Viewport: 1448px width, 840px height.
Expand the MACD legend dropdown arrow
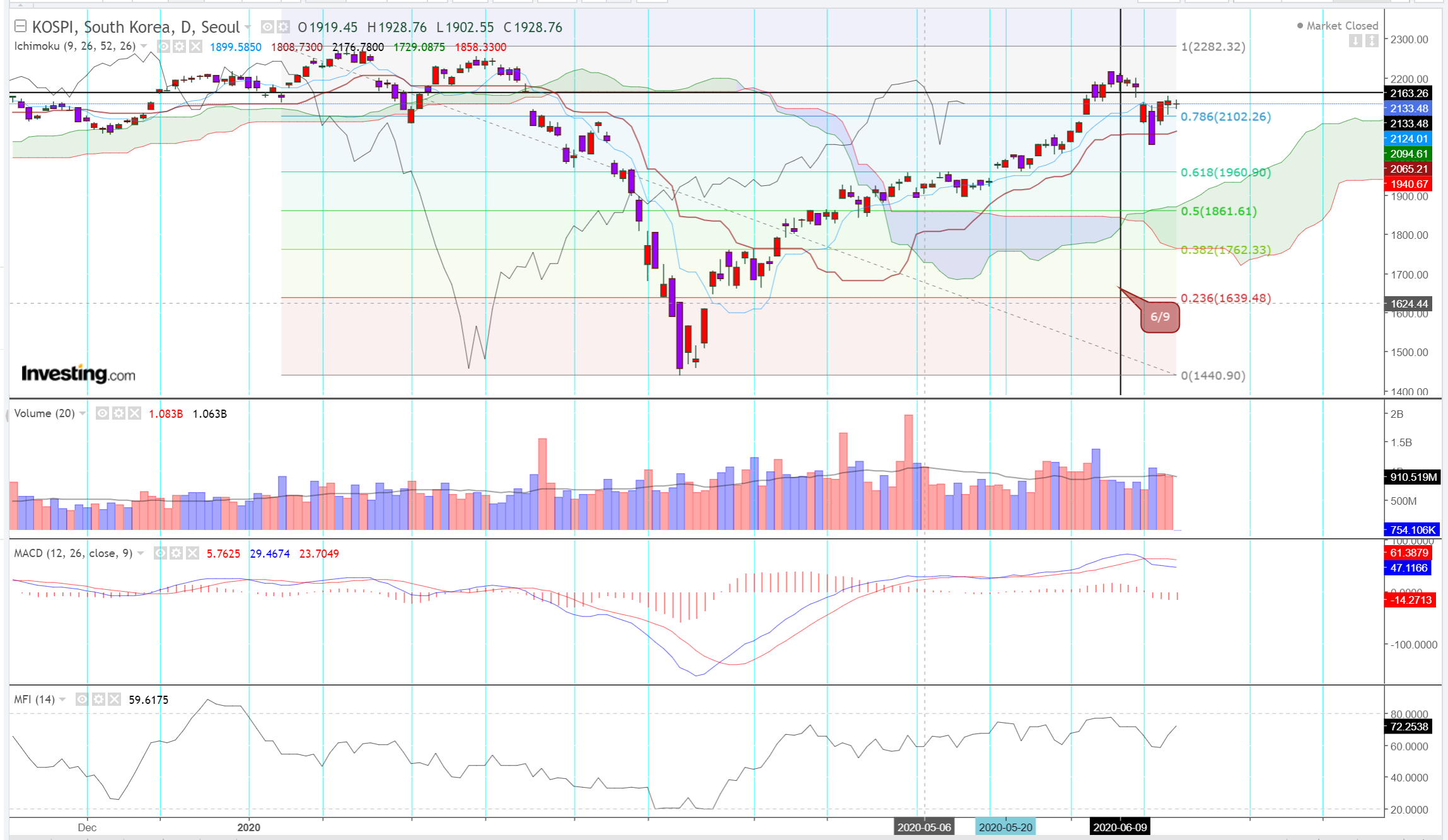(x=141, y=553)
